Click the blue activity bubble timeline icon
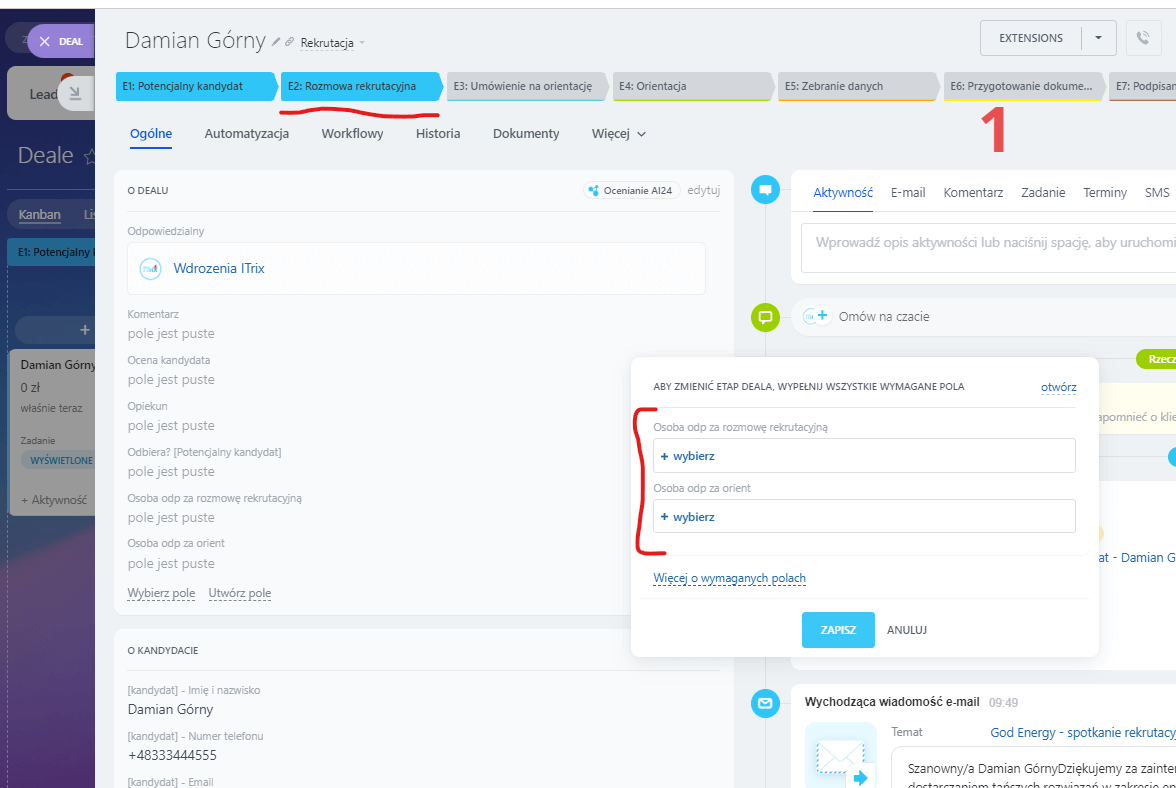The width and height of the screenshot is (1176, 788). coord(765,189)
